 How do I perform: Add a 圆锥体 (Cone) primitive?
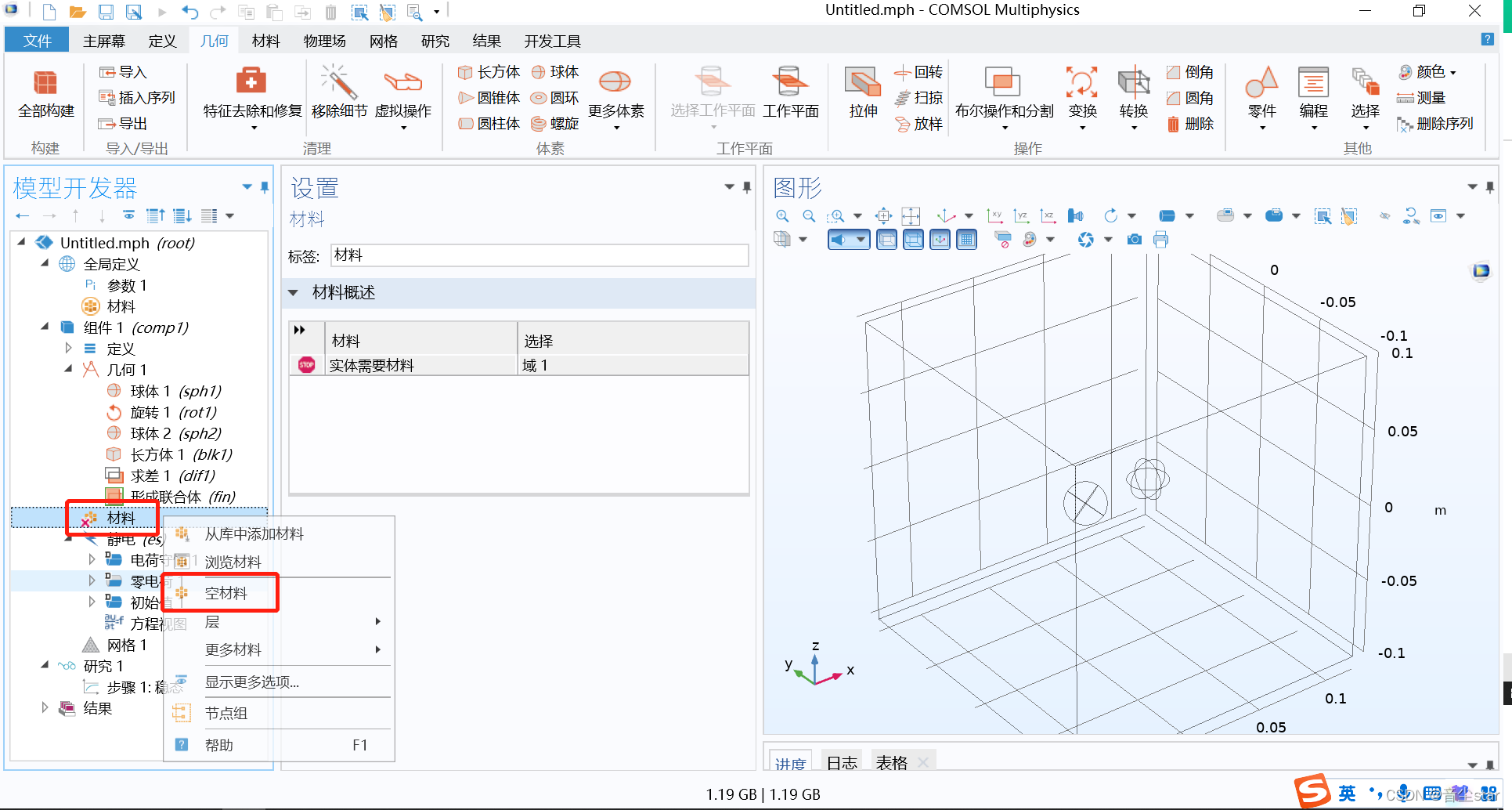pyautogui.click(x=489, y=98)
